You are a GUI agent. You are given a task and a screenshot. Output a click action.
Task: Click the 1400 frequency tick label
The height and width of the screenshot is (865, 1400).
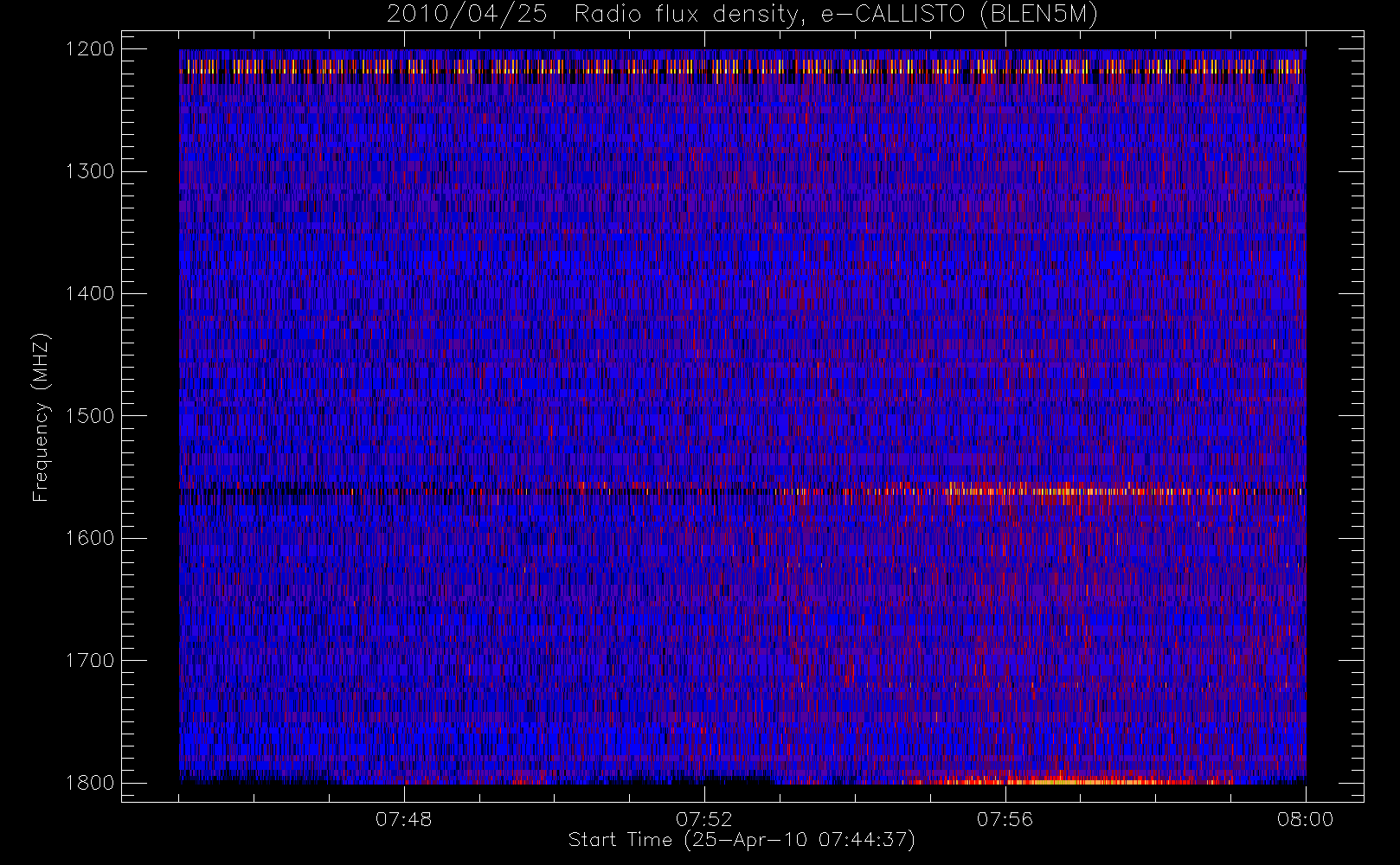90,293
